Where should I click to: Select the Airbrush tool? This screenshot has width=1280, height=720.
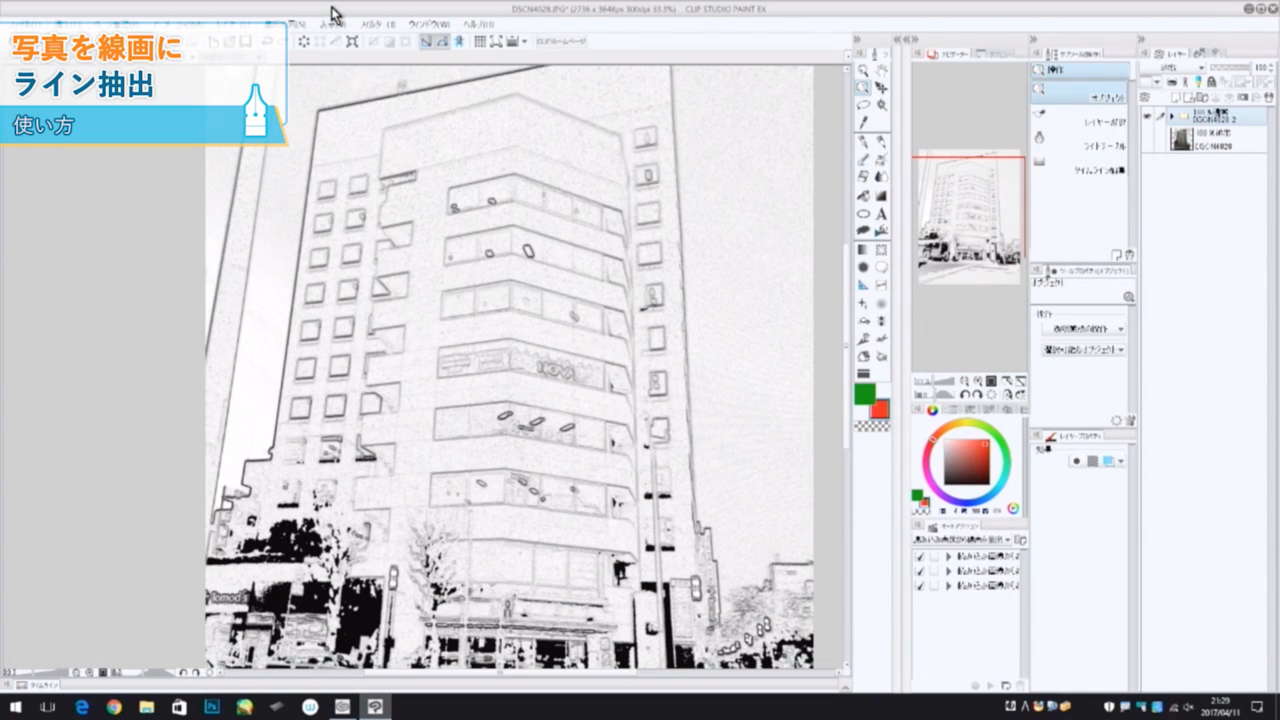tap(881, 160)
